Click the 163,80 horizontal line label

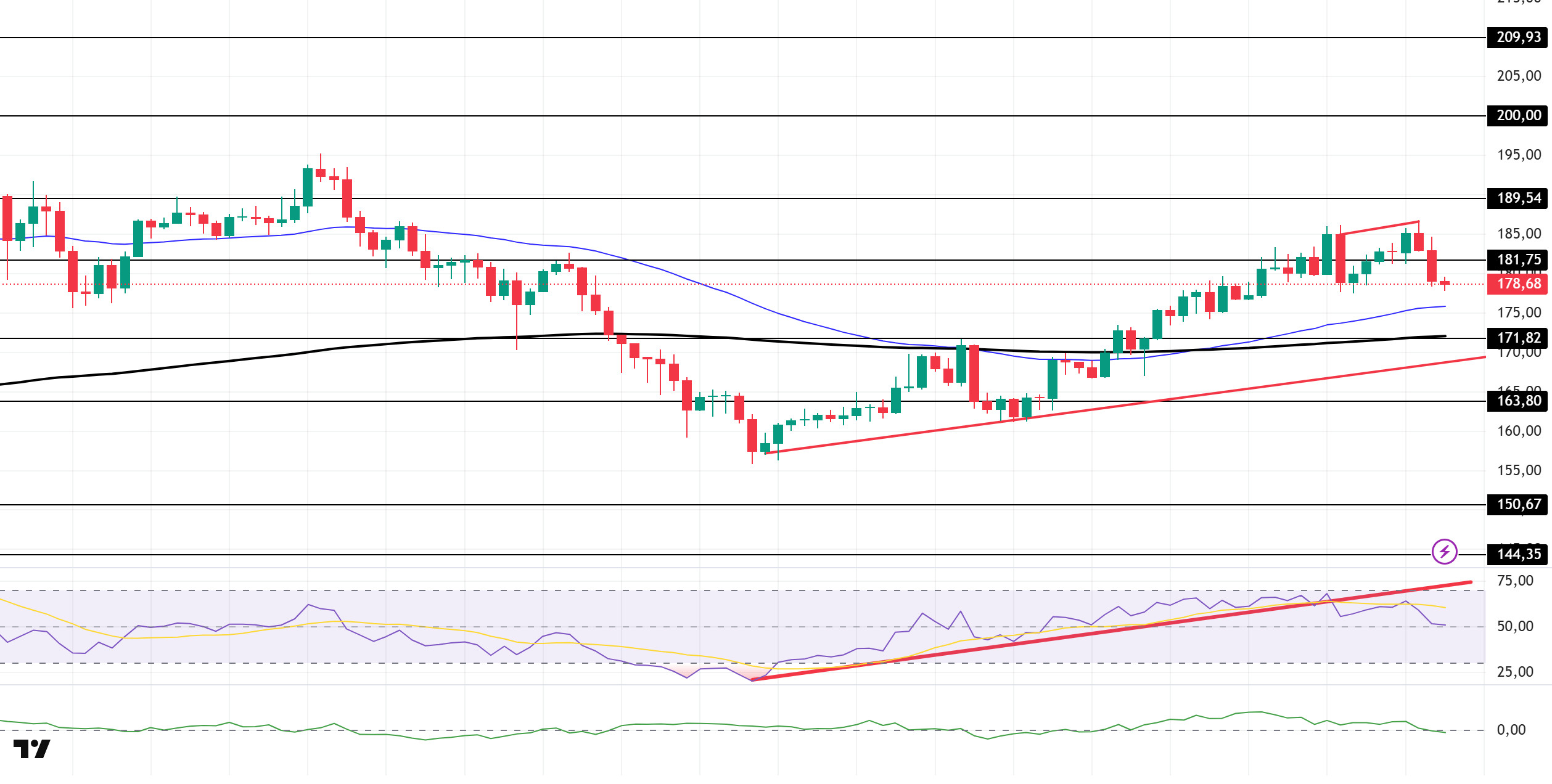tap(1517, 401)
